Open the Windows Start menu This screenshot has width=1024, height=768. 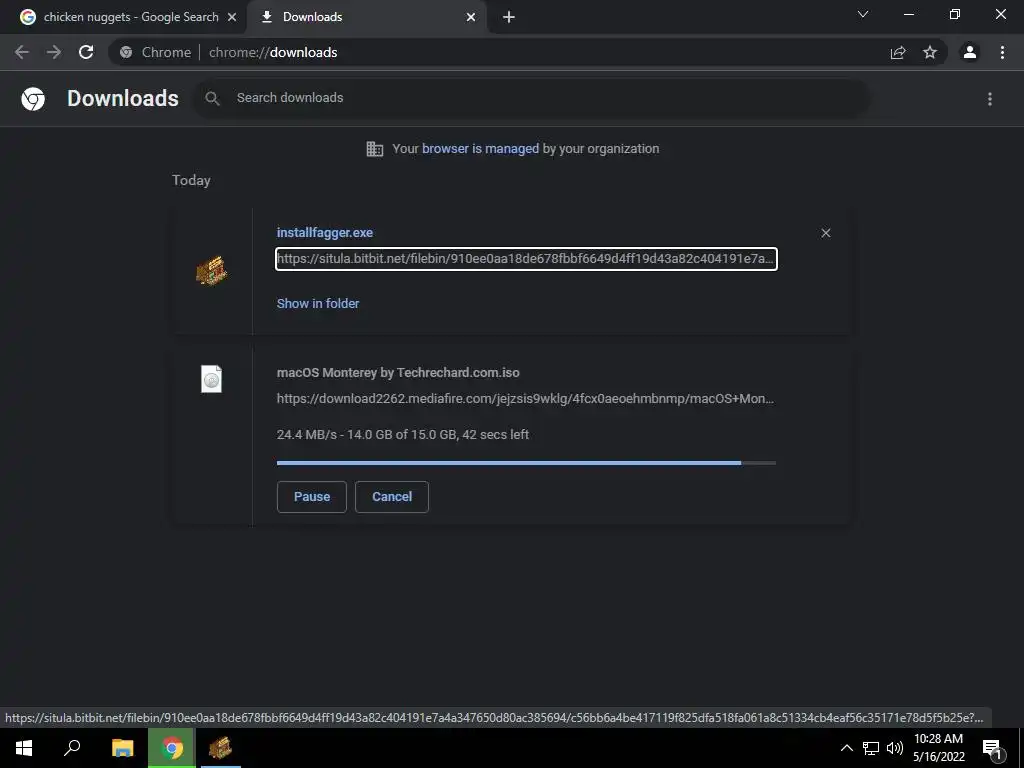(24, 748)
